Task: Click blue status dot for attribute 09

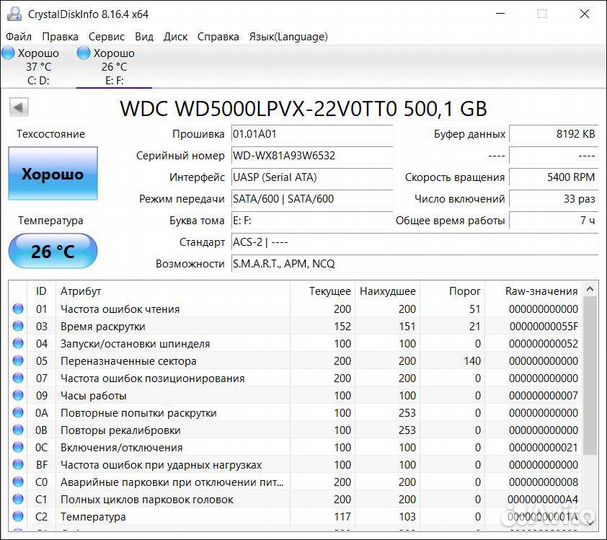Action: [x=18, y=395]
